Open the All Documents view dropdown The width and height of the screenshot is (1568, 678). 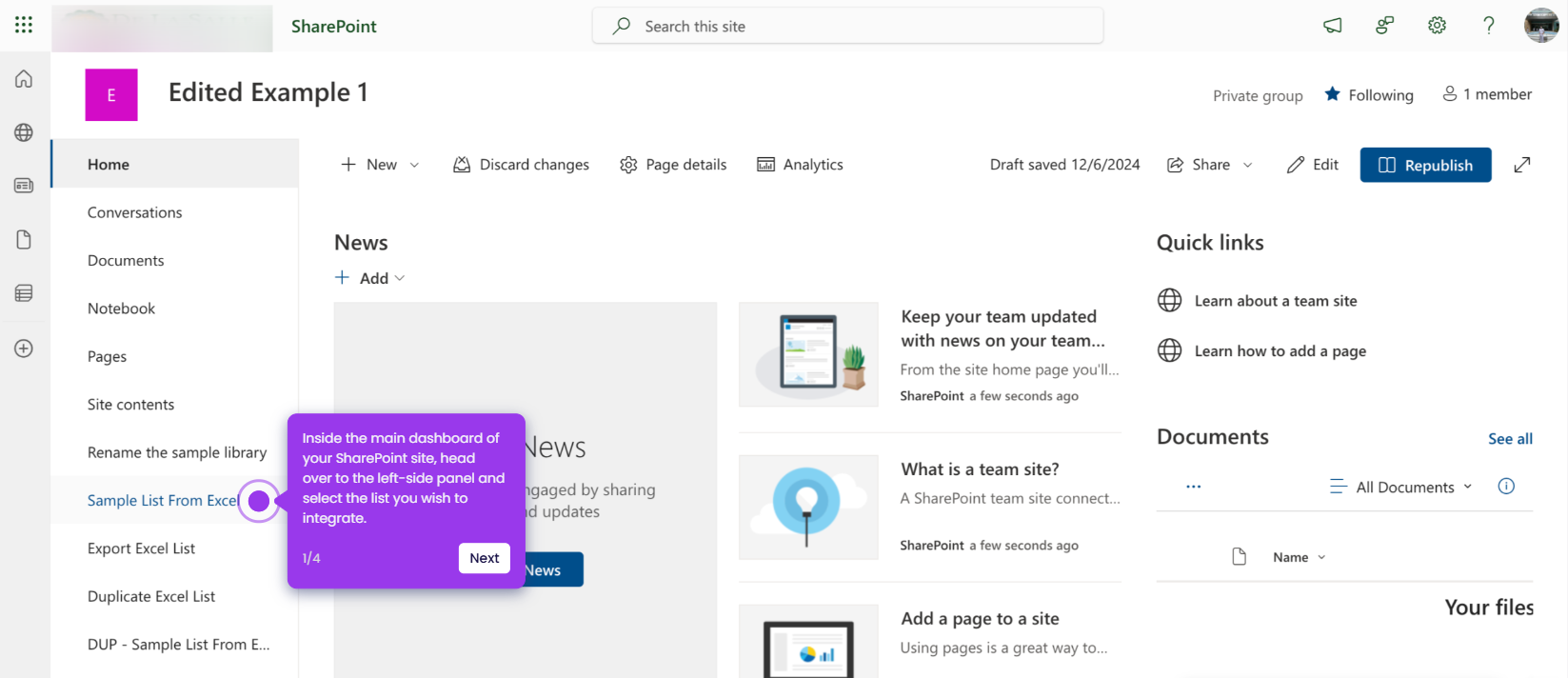(x=1400, y=487)
